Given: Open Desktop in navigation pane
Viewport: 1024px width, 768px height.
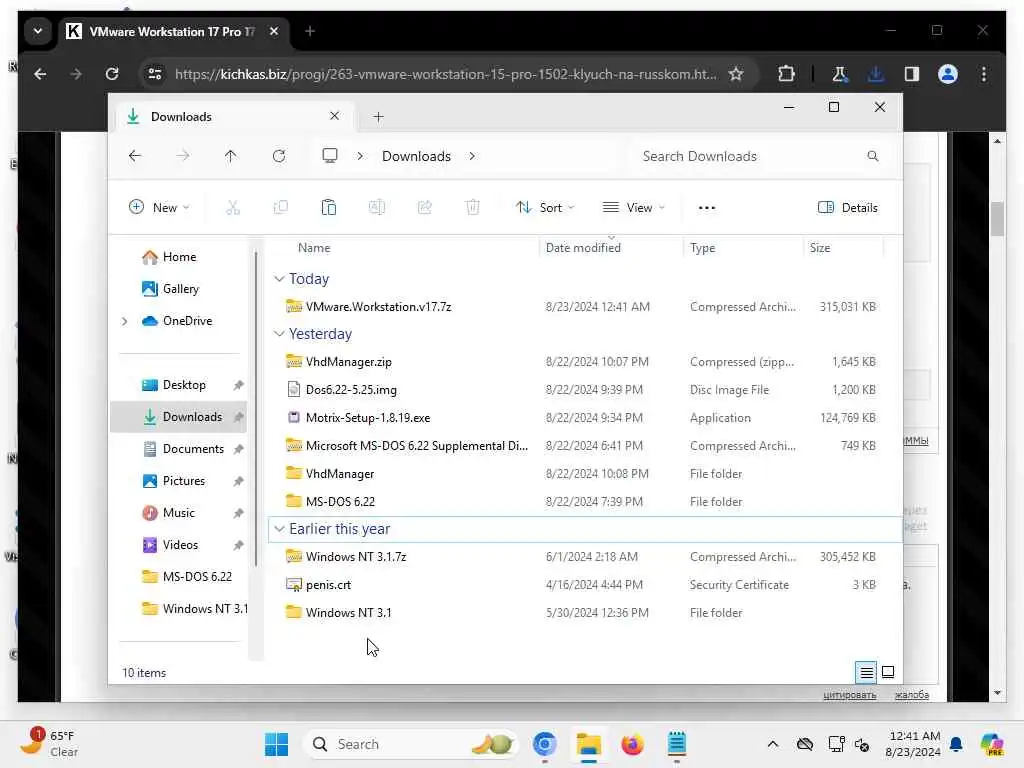Looking at the screenshot, I should click(178, 385).
